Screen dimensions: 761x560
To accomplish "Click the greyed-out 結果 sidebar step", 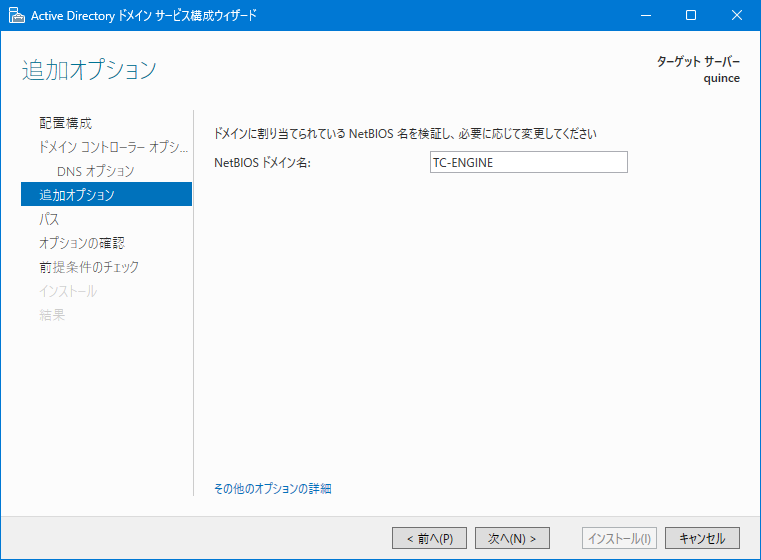I will pos(52,315).
